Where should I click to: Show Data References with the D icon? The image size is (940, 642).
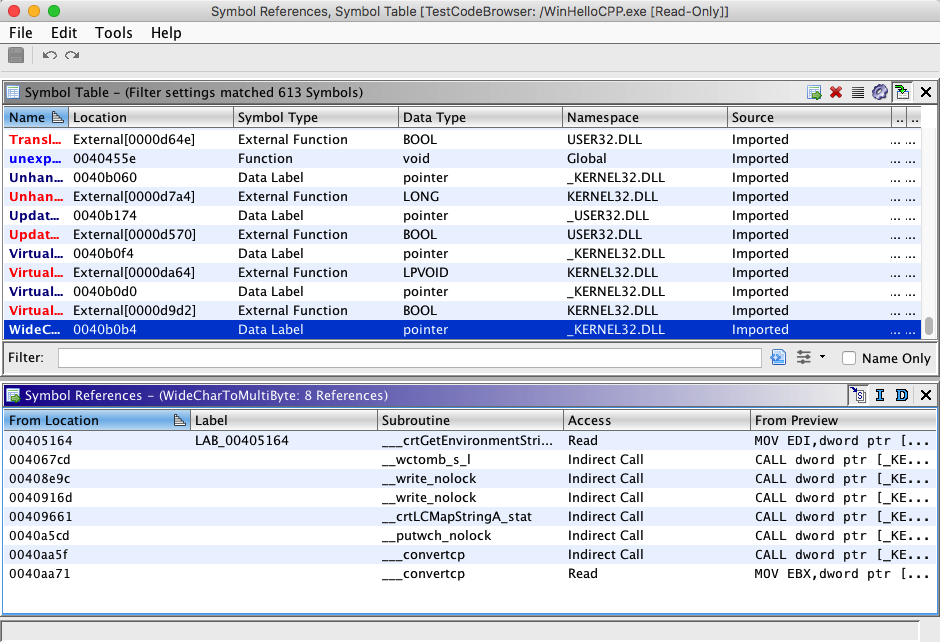point(901,395)
